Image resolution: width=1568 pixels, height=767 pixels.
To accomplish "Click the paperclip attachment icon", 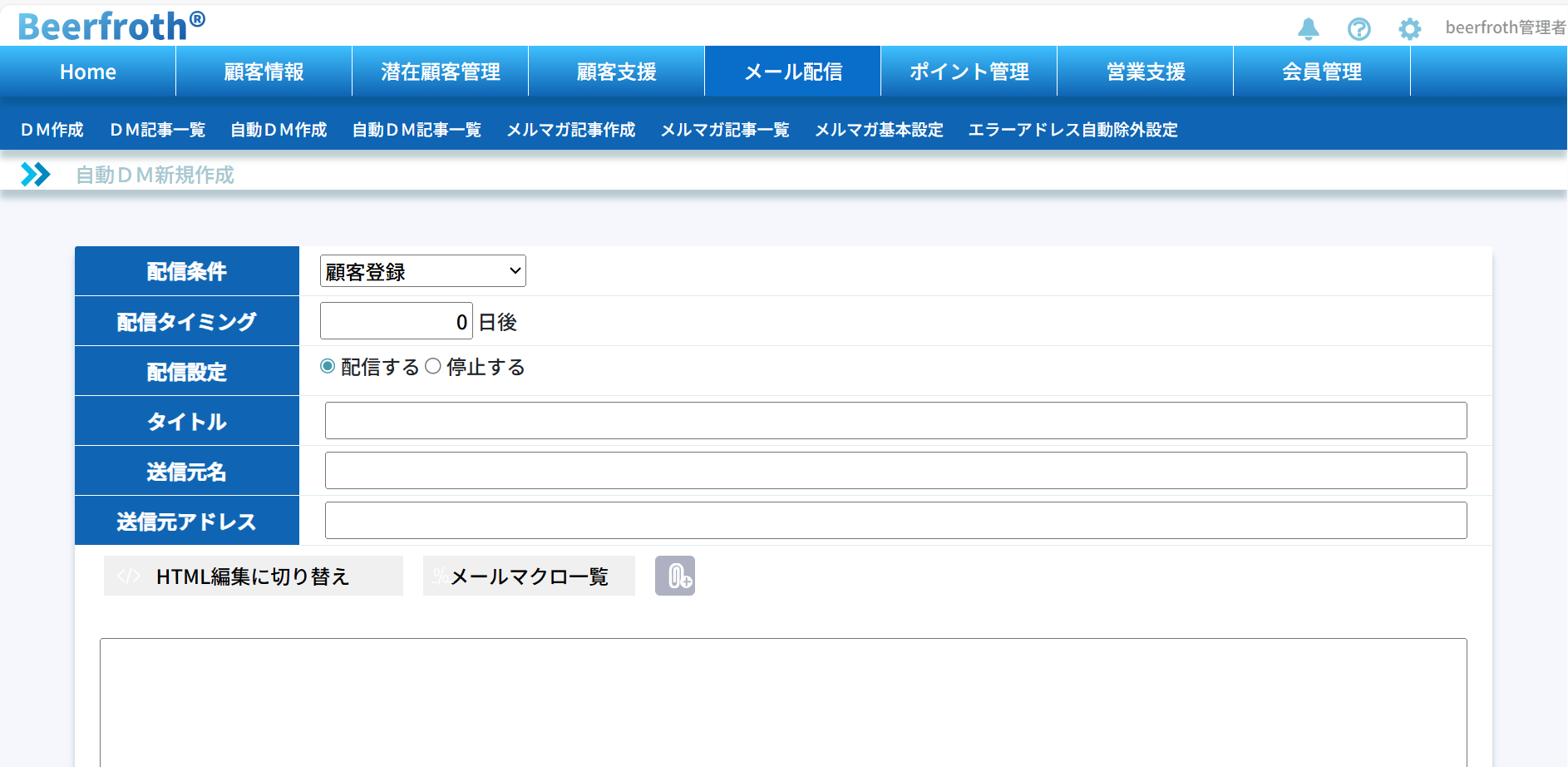I will [674, 576].
